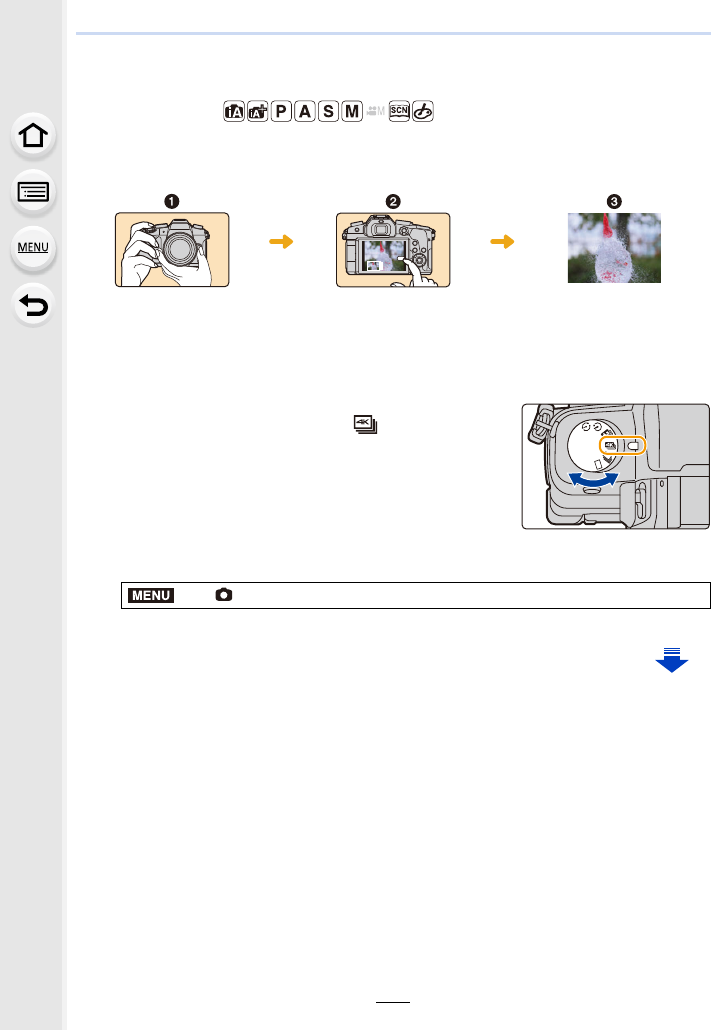
Task: Click the P program mode icon
Action: click(x=281, y=112)
